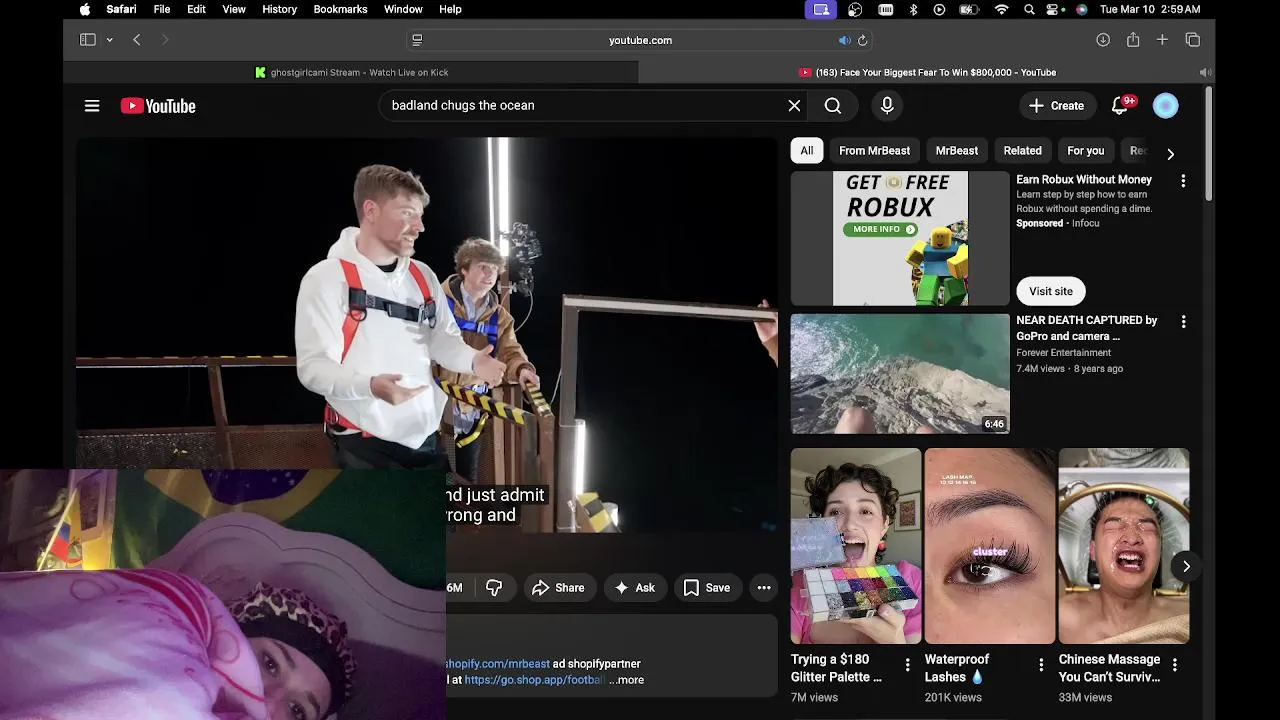Open NEAR DEATH CAPTURED video thumbnail
Image resolution: width=1280 pixels, height=720 pixels.
[900, 374]
